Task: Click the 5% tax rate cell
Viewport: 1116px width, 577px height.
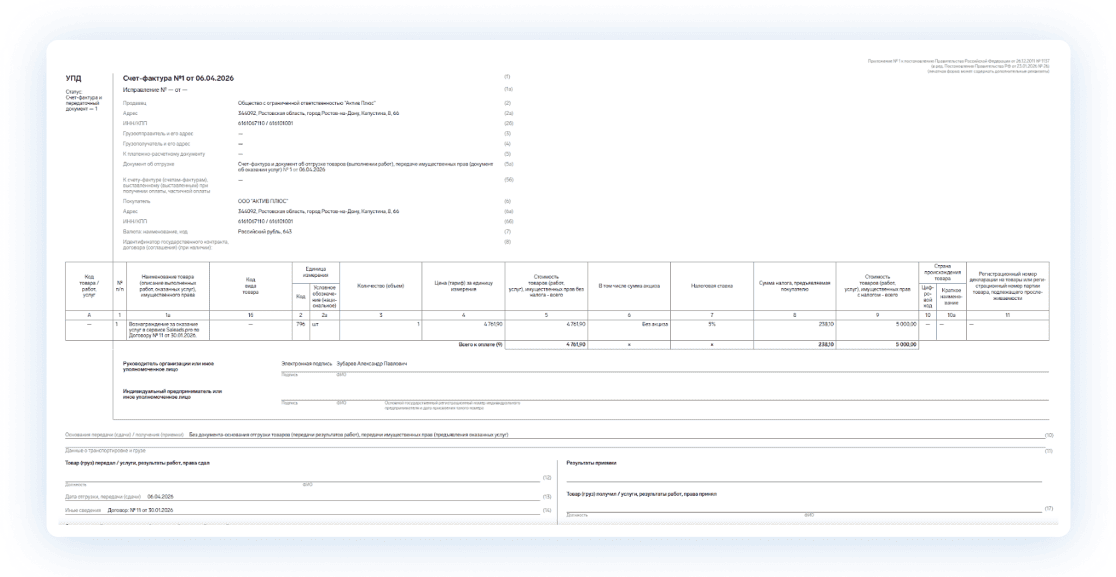Action: pyautogui.click(x=711, y=324)
